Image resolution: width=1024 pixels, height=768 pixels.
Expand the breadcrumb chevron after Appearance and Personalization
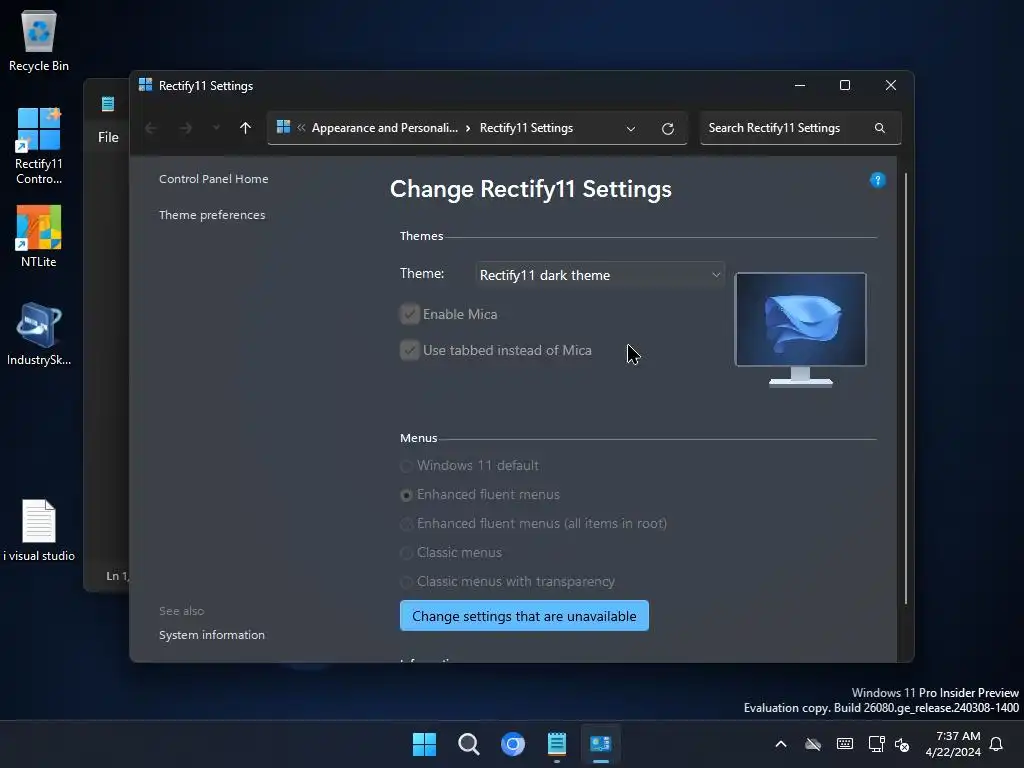[468, 129]
